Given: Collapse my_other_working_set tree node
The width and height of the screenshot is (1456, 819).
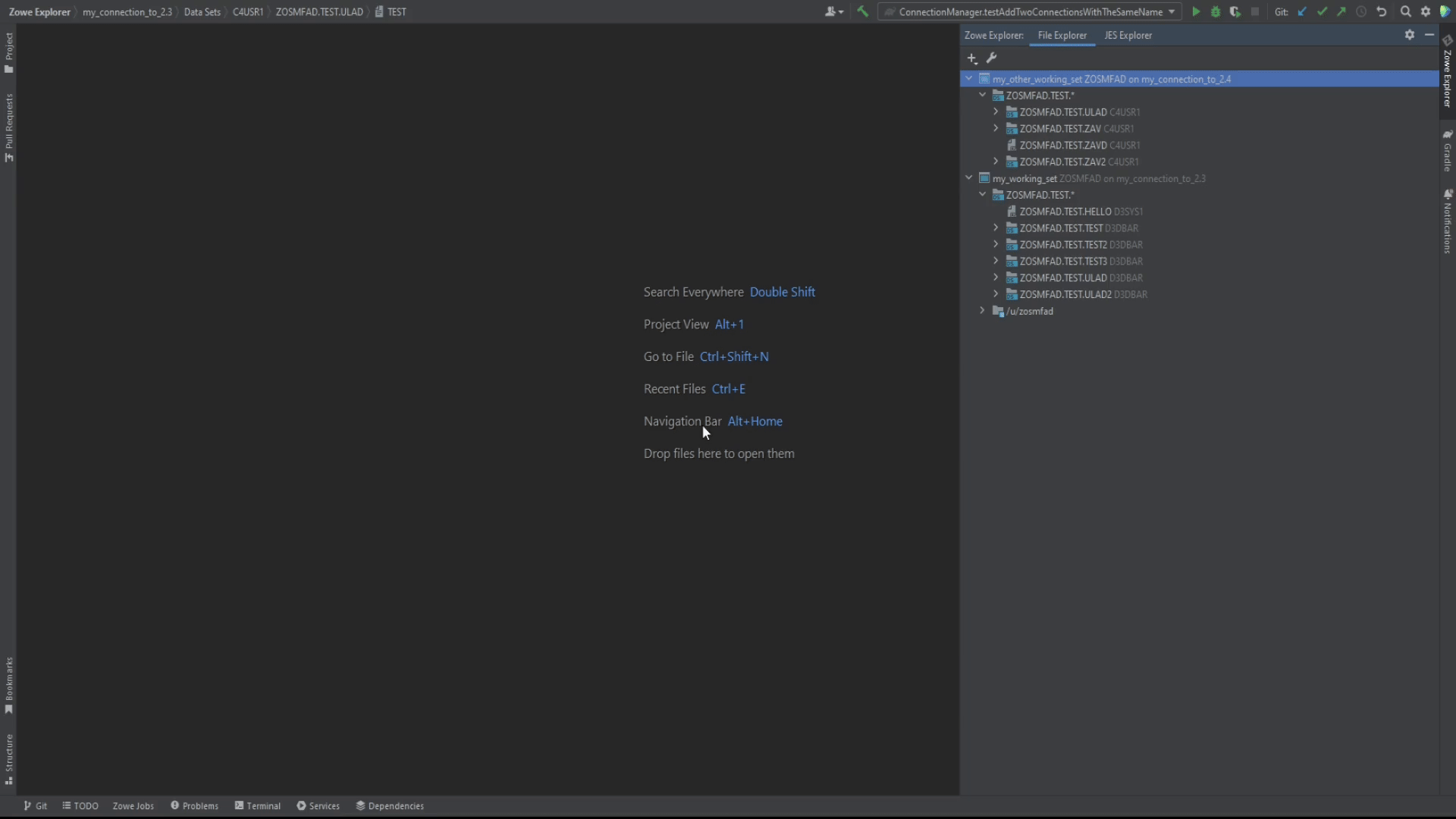Looking at the screenshot, I should [968, 78].
